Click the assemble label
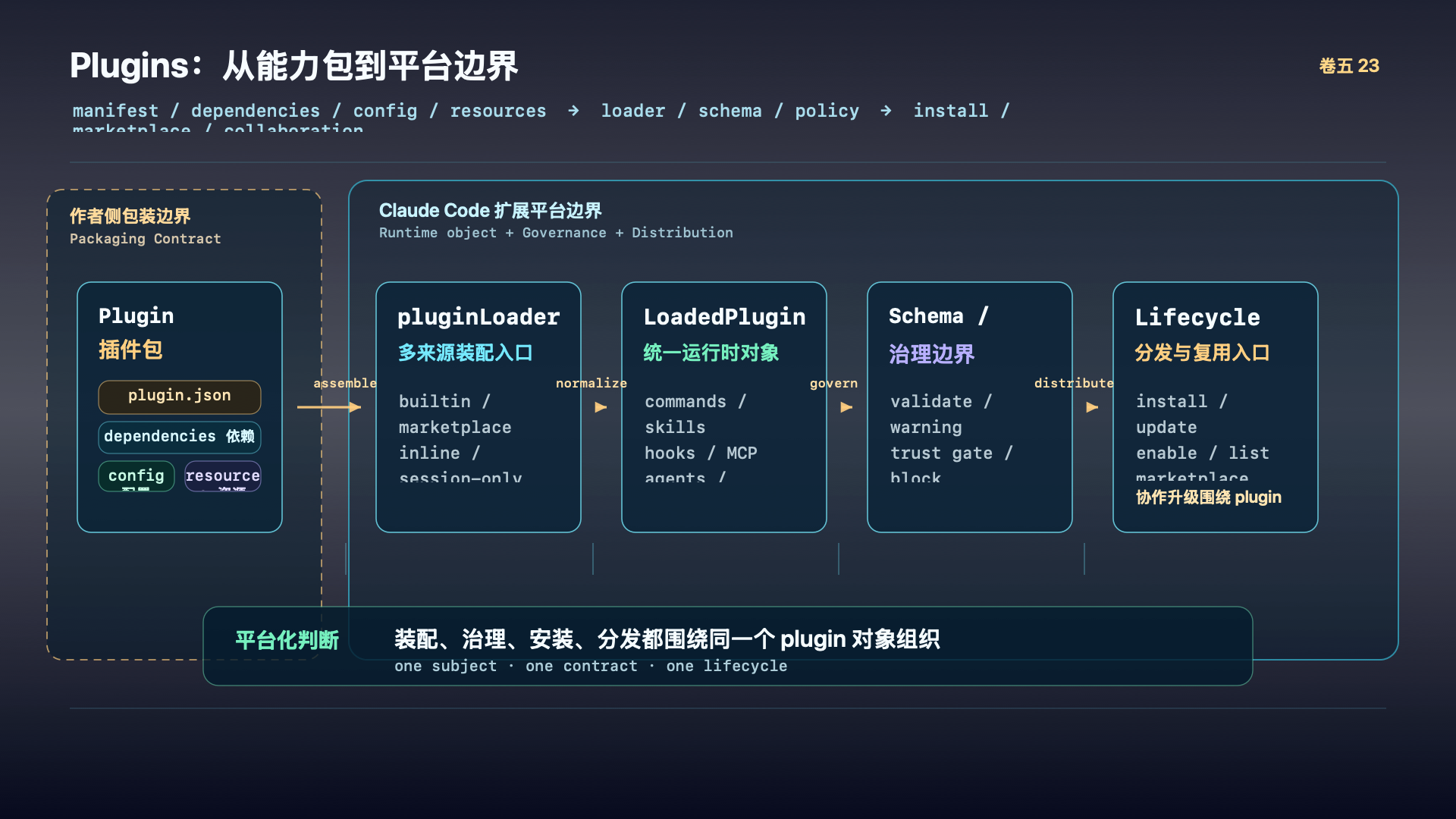The height and width of the screenshot is (819, 1456). tap(345, 383)
